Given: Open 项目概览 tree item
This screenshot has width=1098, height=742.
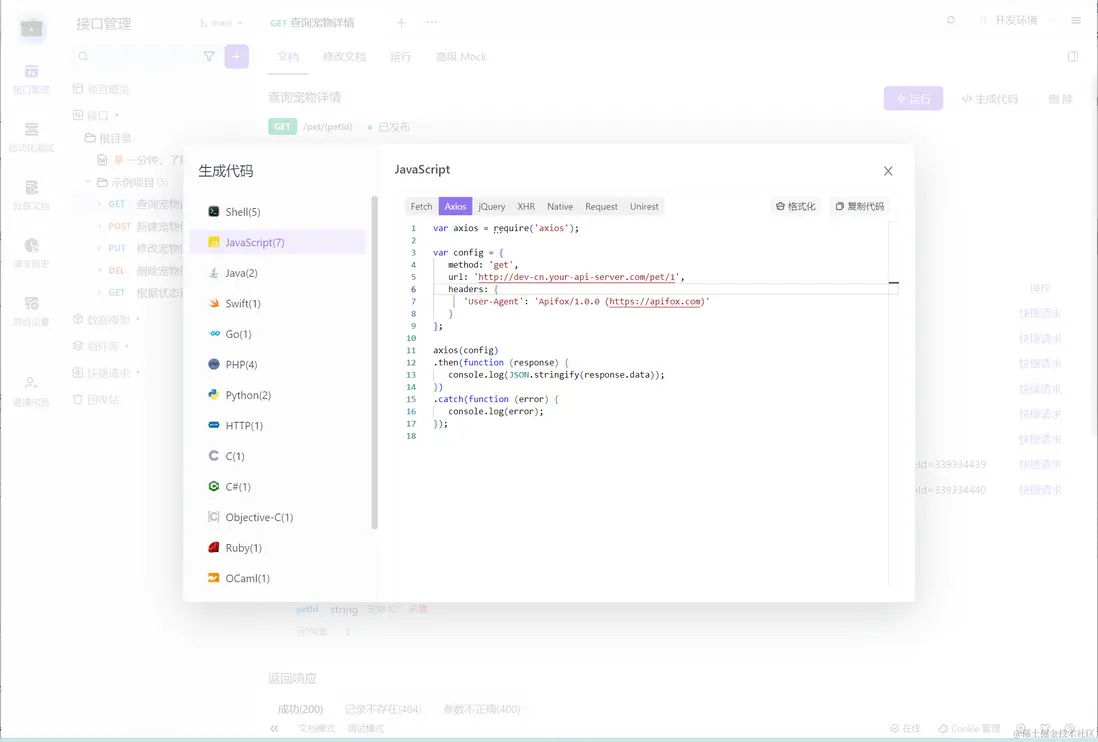Looking at the screenshot, I should tap(102, 89).
